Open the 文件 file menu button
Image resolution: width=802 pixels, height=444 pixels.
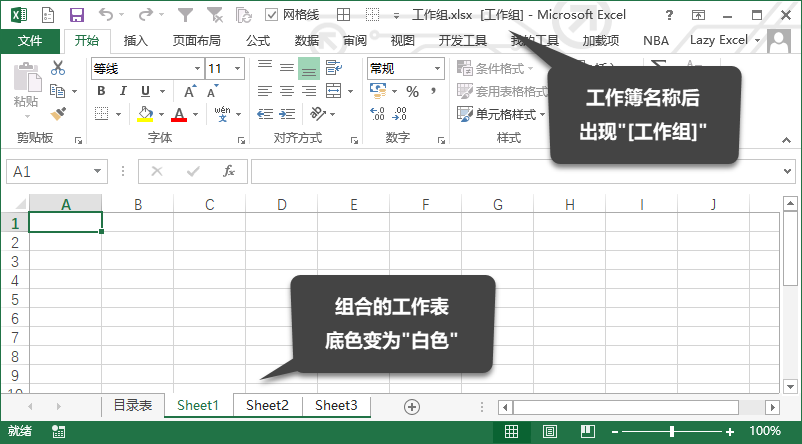click(31, 41)
